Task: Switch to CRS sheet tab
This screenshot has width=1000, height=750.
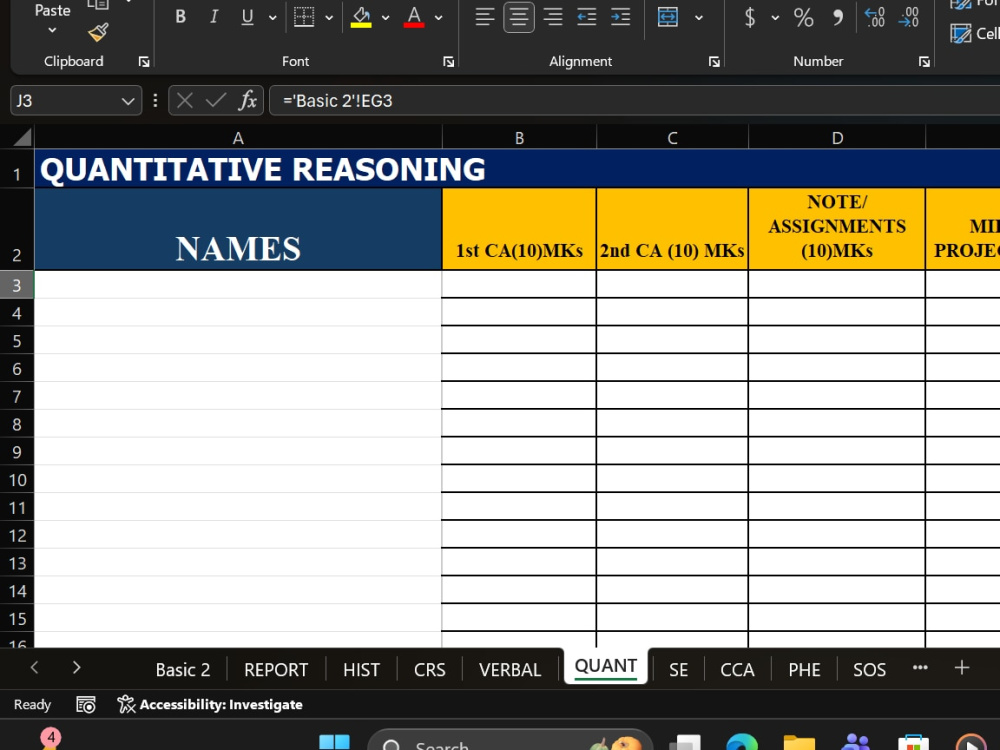Action: (430, 670)
